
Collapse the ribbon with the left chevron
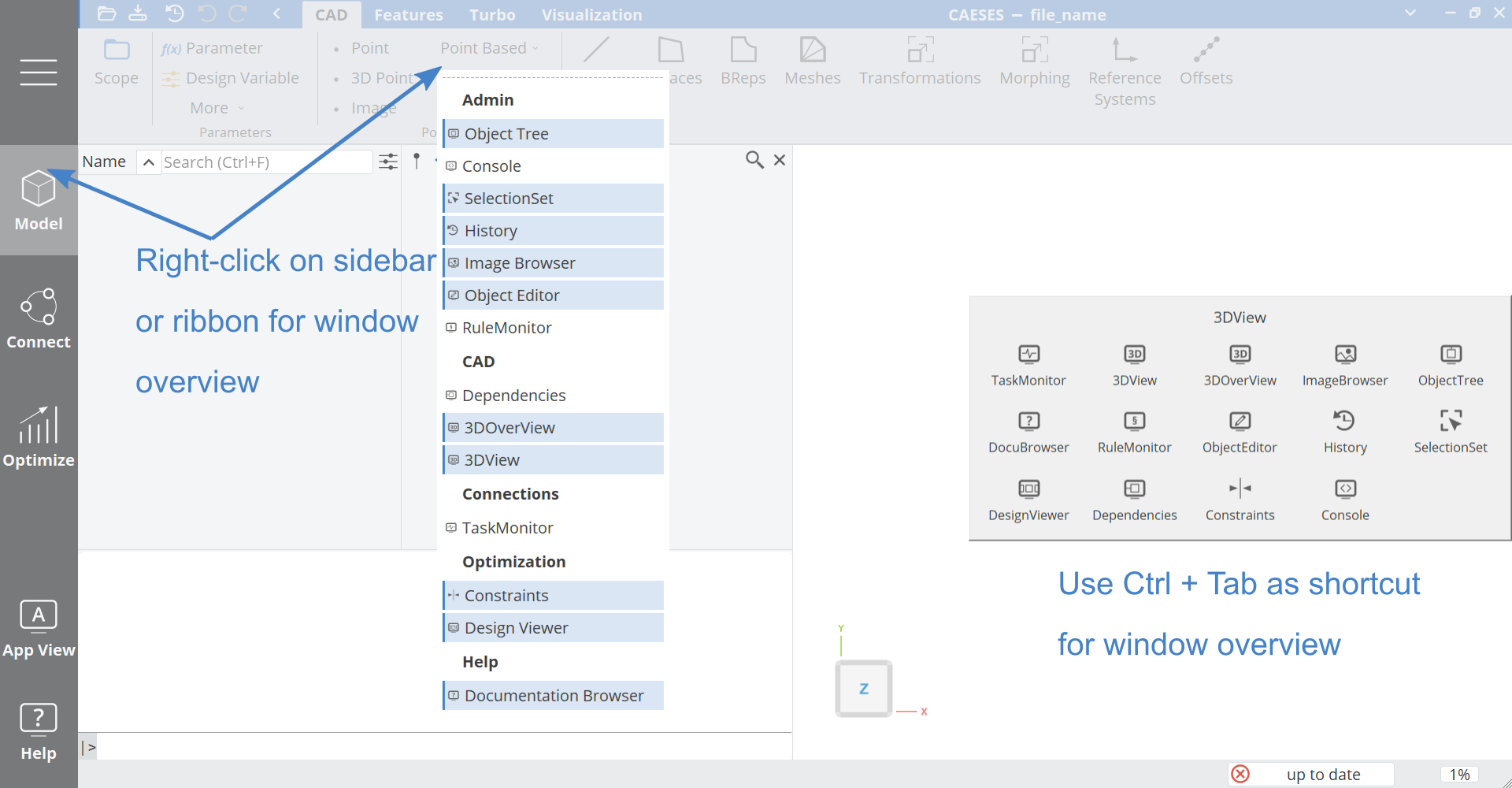tap(276, 13)
